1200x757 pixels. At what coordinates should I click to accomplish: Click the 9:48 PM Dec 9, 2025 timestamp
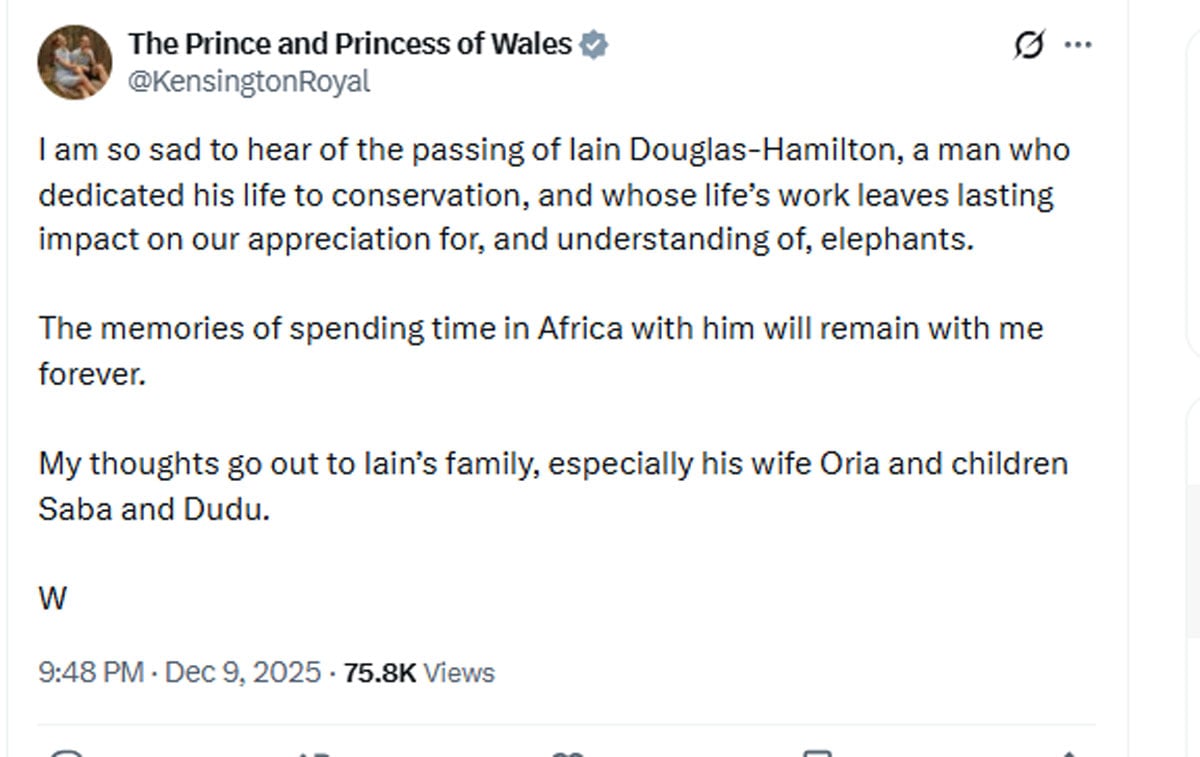point(180,673)
